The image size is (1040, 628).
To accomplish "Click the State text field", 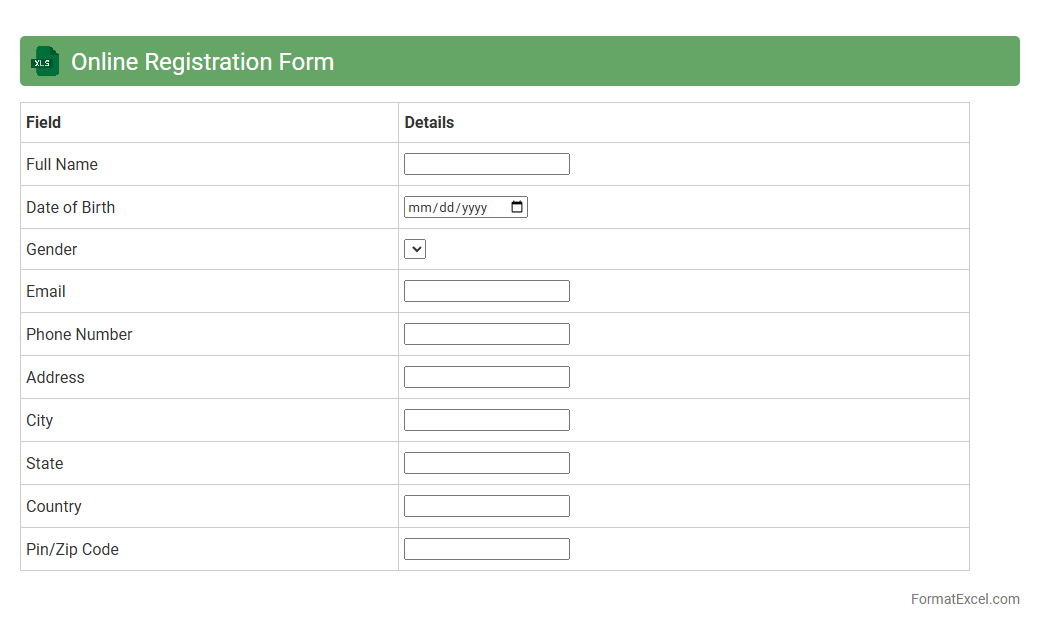I will point(487,463).
